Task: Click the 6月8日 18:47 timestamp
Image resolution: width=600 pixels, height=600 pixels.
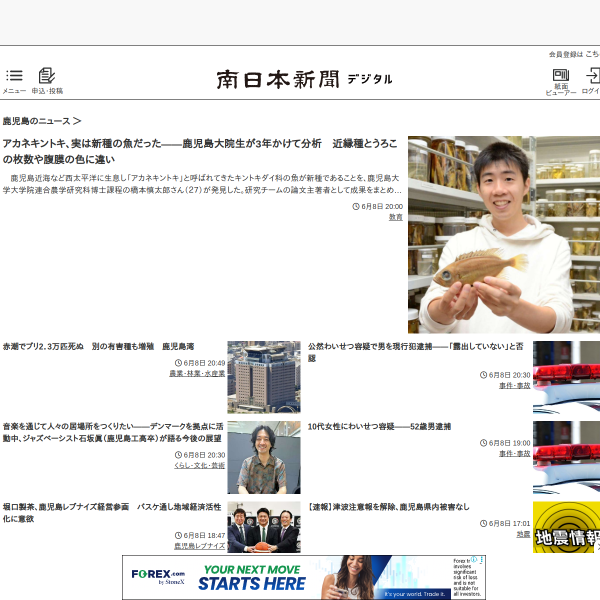Action: click(200, 535)
